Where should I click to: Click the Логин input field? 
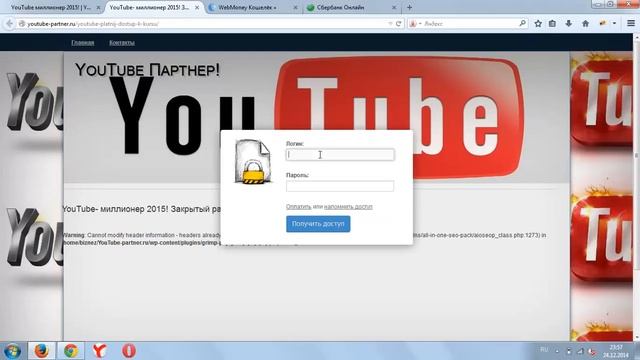340,155
